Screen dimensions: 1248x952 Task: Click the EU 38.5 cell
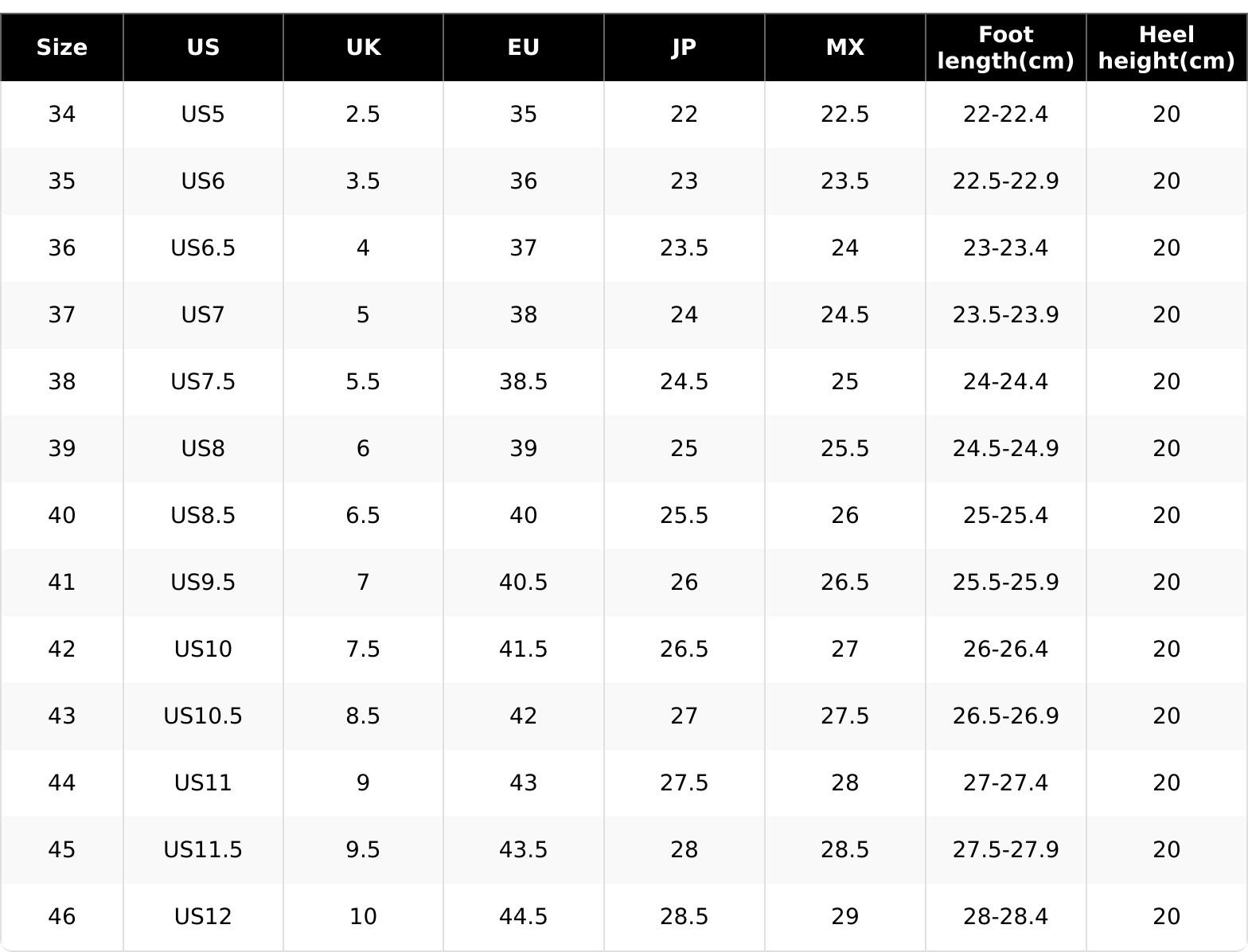[x=523, y=382]
